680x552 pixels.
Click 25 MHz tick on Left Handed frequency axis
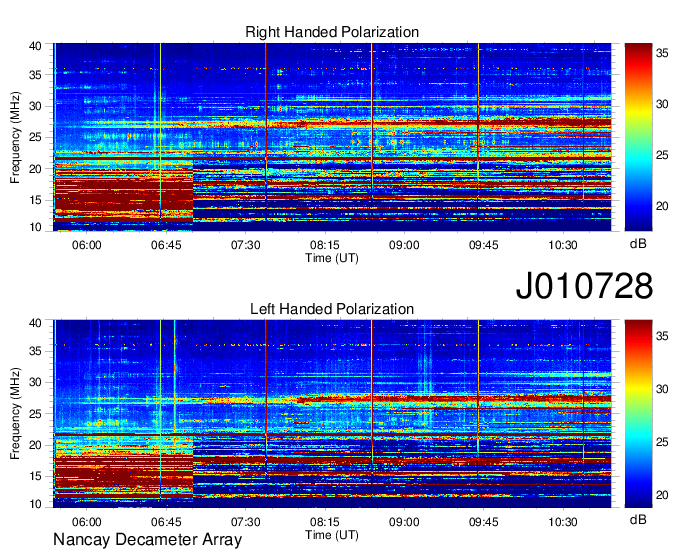point(35,414)
